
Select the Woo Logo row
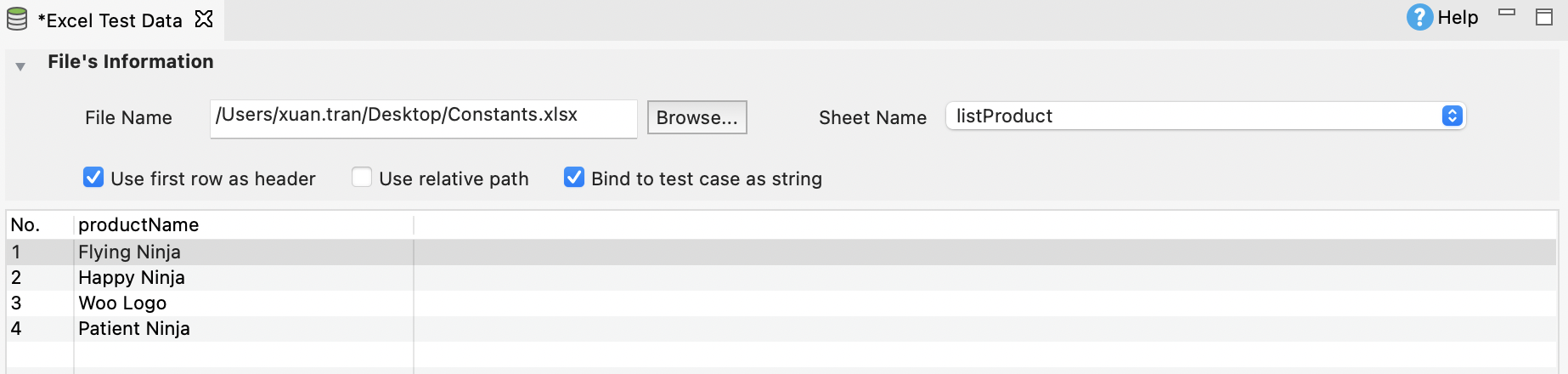point(122,303)
